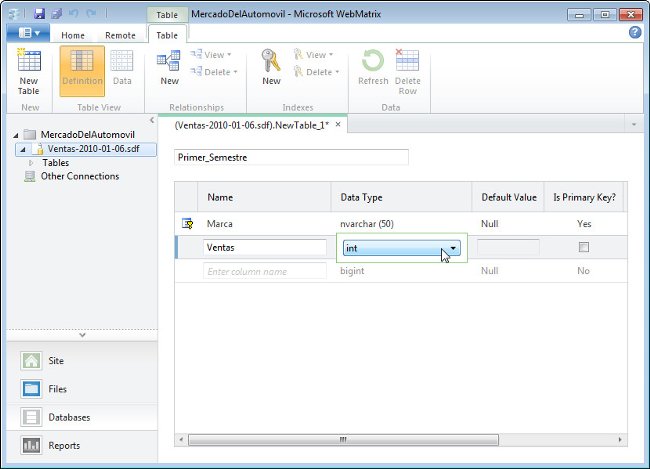Open the document tabs list dropdown arrow
650x469 pixels.
point(633,124)
